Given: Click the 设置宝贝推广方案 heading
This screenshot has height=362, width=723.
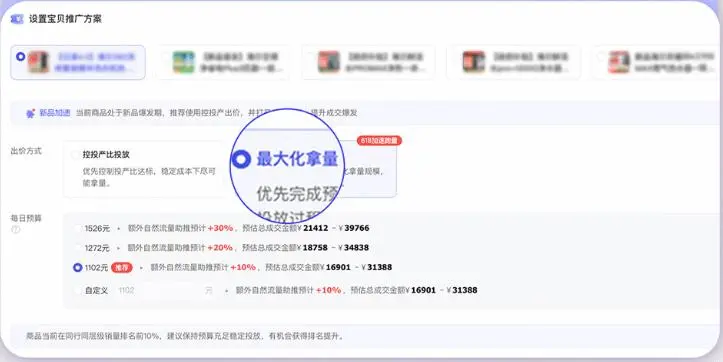Looking at the screenshot, I should pos(65,19).
